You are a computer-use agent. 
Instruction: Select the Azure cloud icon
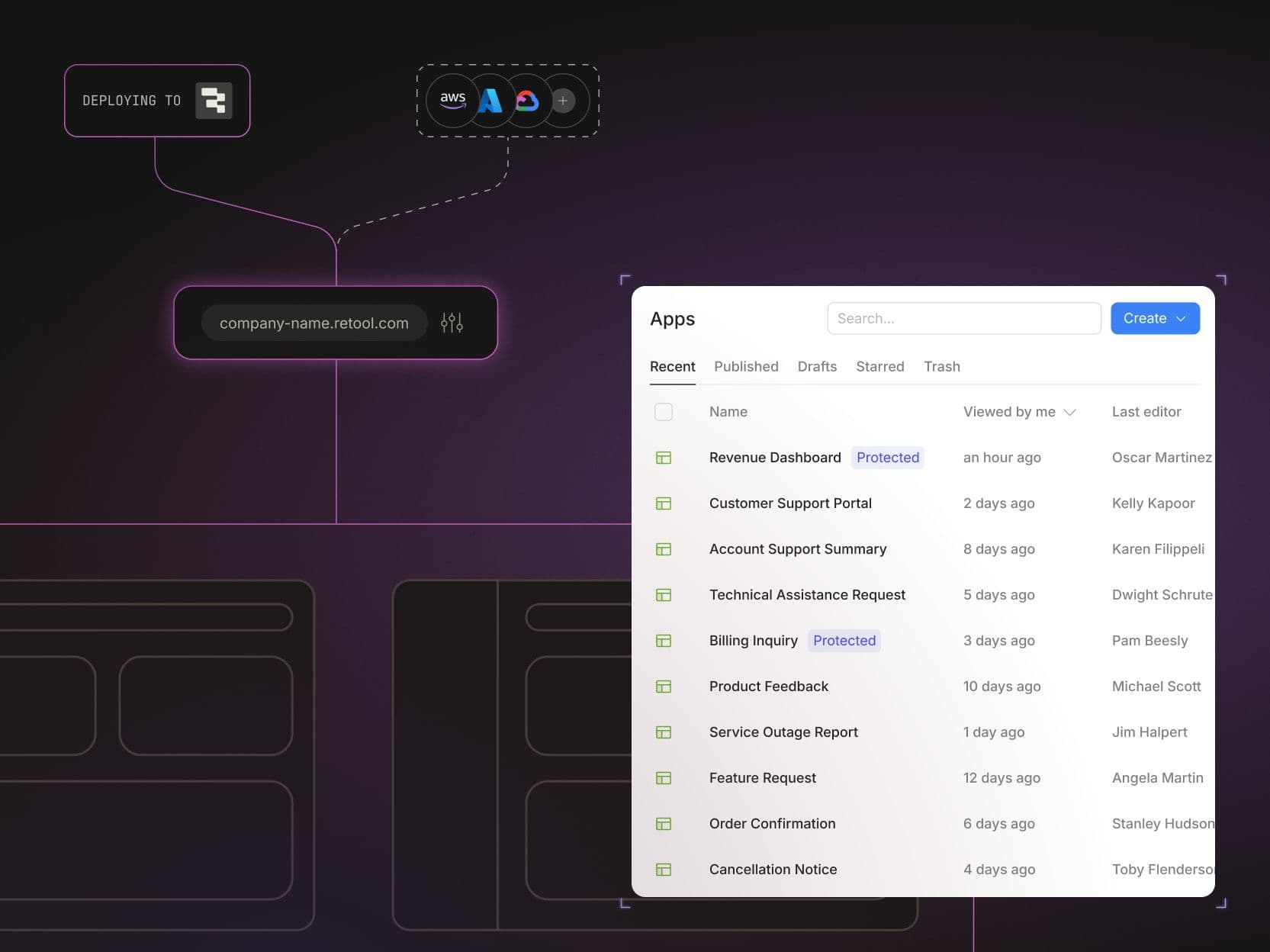(490, 100)
